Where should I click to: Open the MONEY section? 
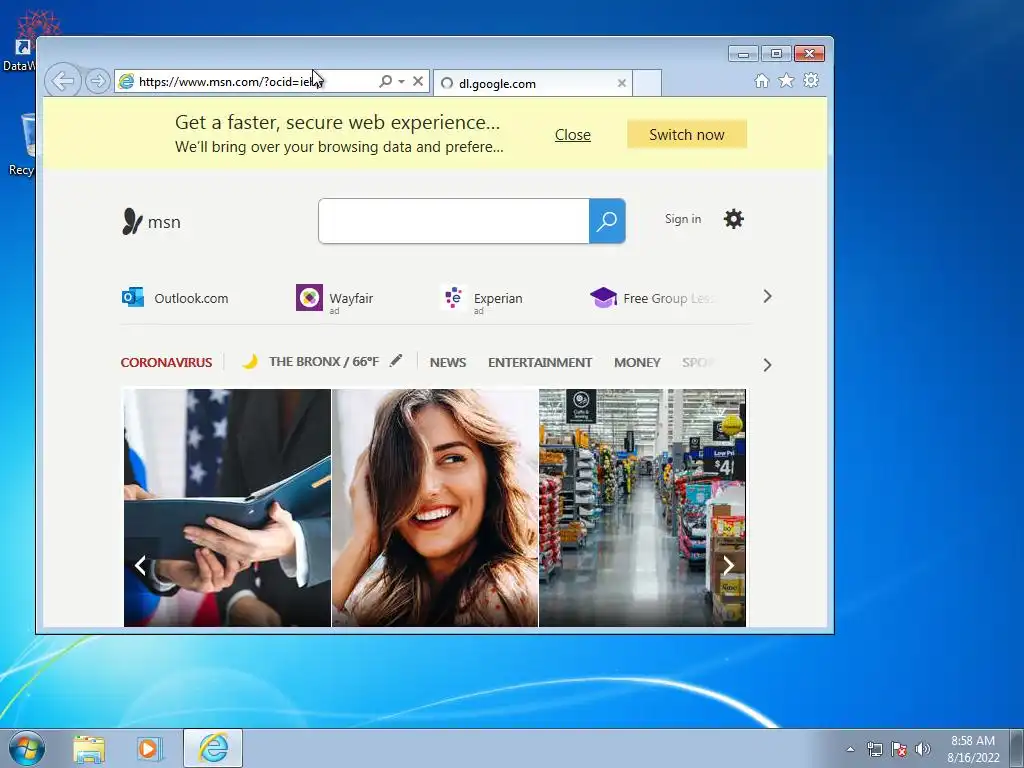click(x=637, y=362)
